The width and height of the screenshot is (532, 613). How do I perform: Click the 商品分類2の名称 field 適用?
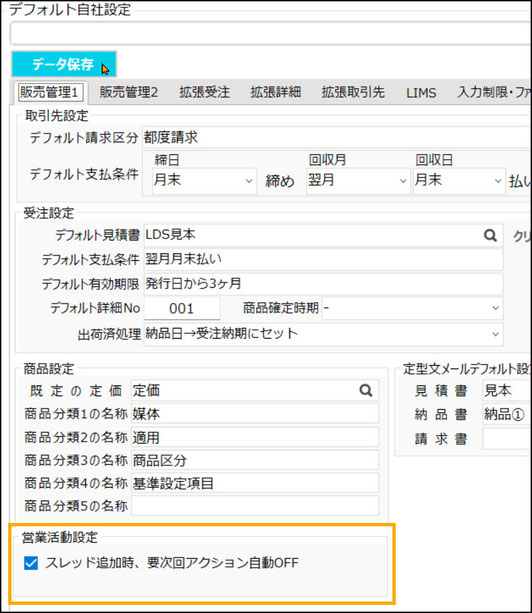[x=255, y=437]
